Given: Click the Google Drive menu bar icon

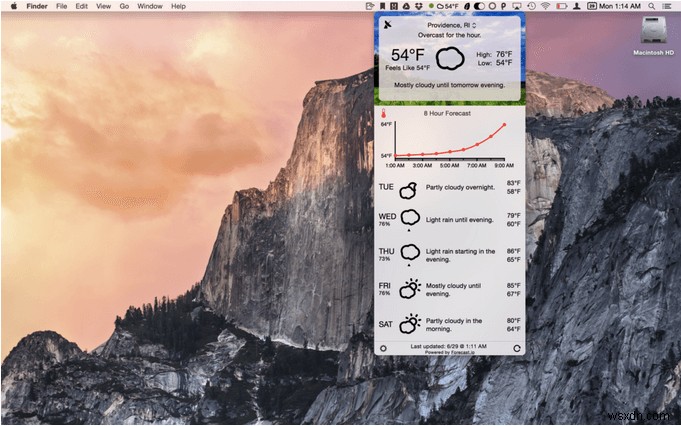Looking at the screenshot, I should [406, 6].
